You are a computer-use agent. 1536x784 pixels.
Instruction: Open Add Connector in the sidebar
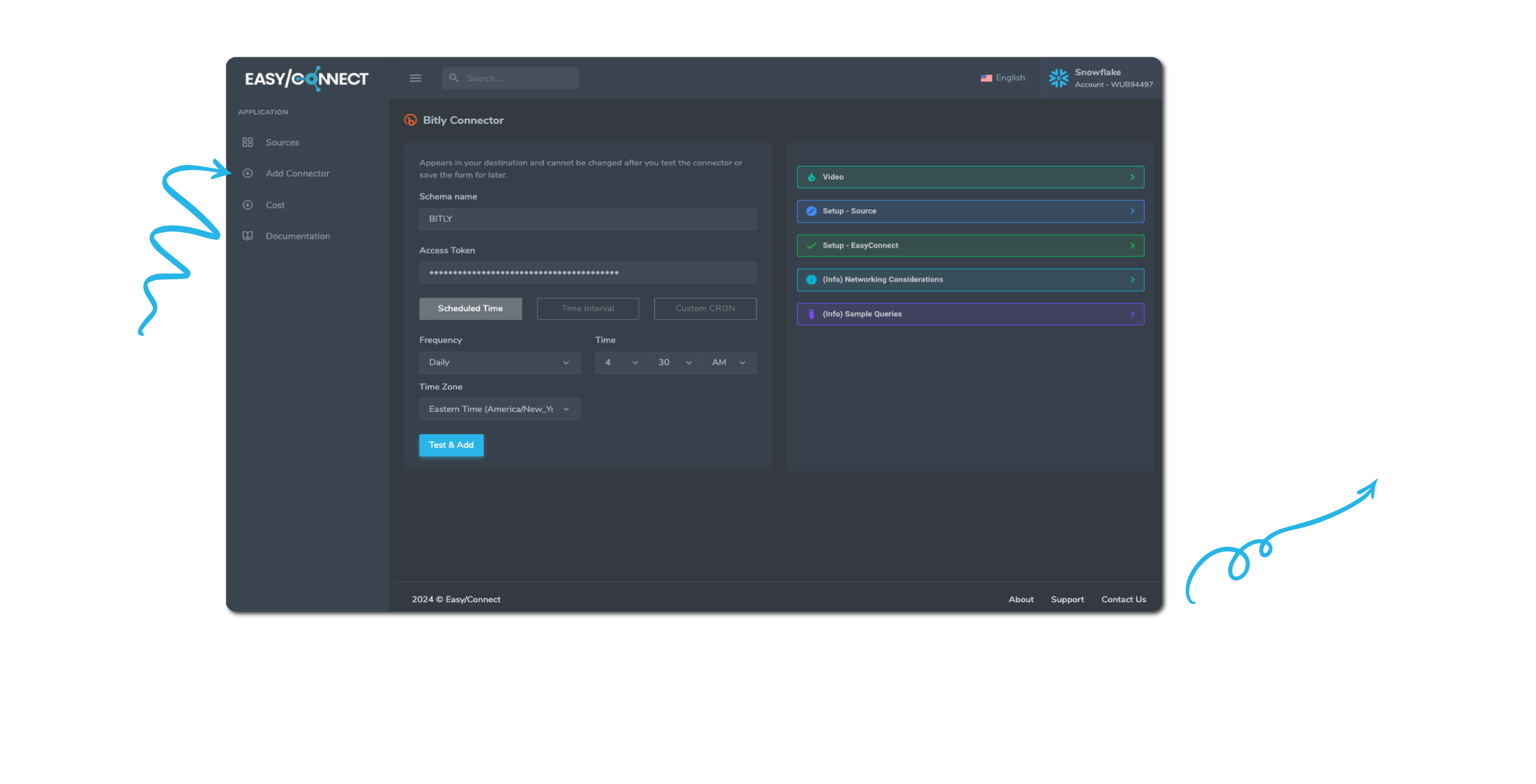click(x=297, y=174)
